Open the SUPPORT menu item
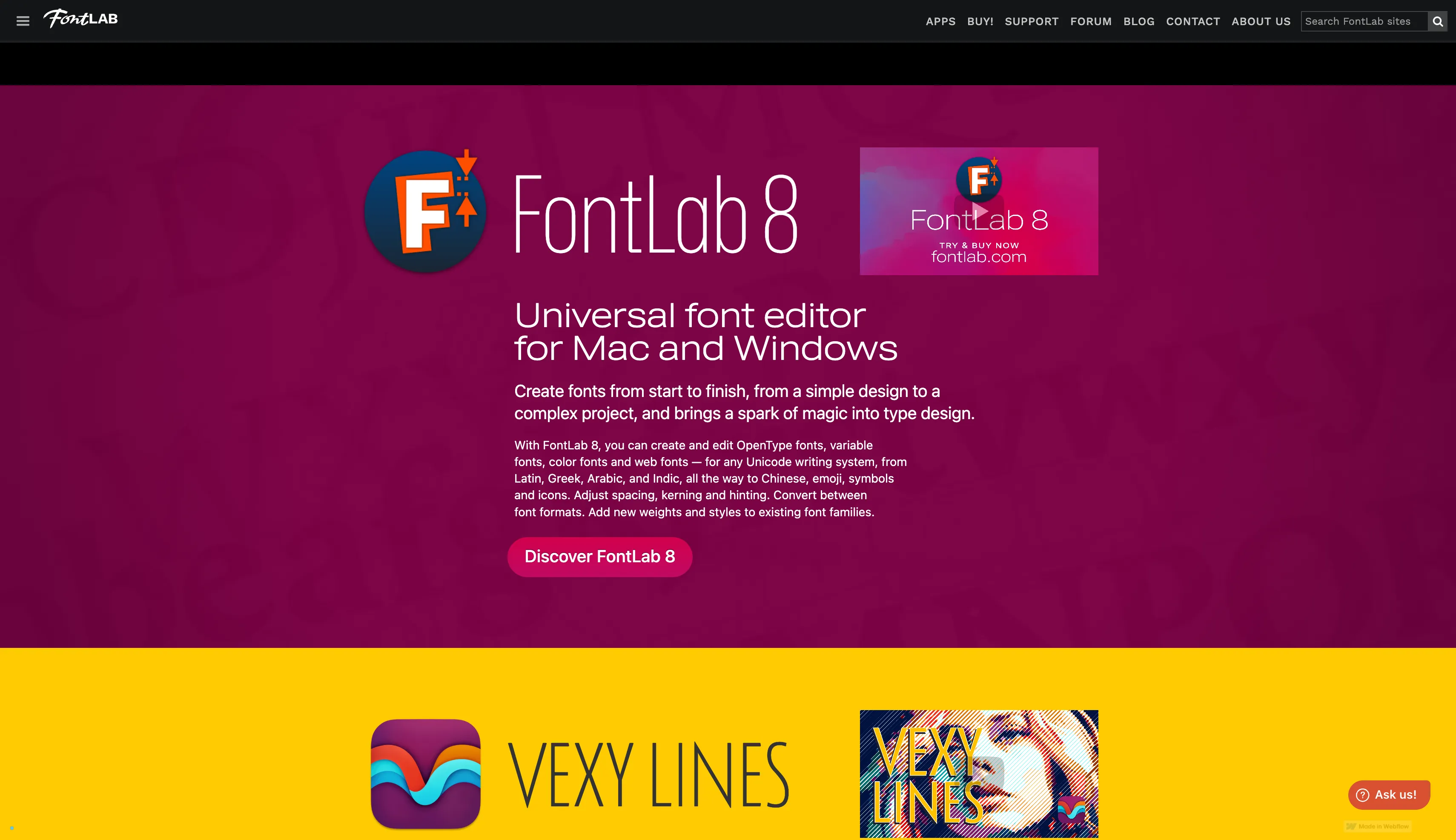 pyautogui.click(x=1032, y=21)
